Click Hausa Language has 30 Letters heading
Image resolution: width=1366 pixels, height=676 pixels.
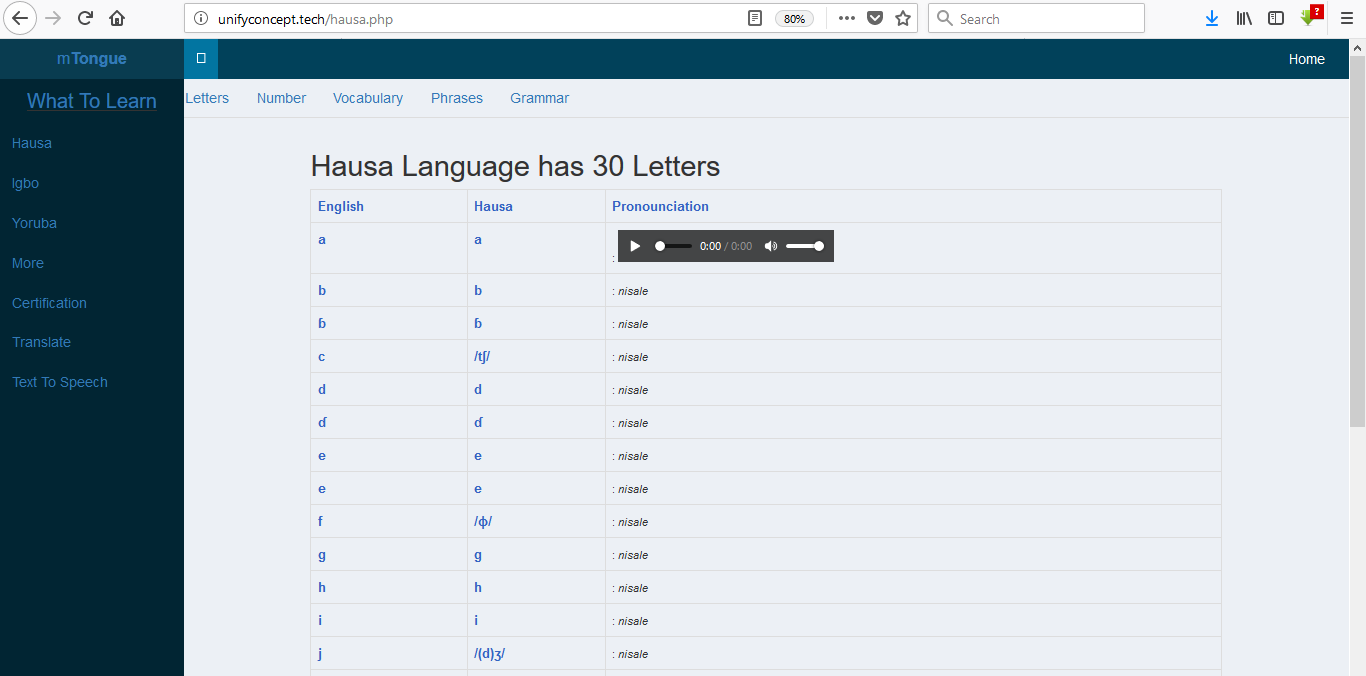click(x=515, y=166)
